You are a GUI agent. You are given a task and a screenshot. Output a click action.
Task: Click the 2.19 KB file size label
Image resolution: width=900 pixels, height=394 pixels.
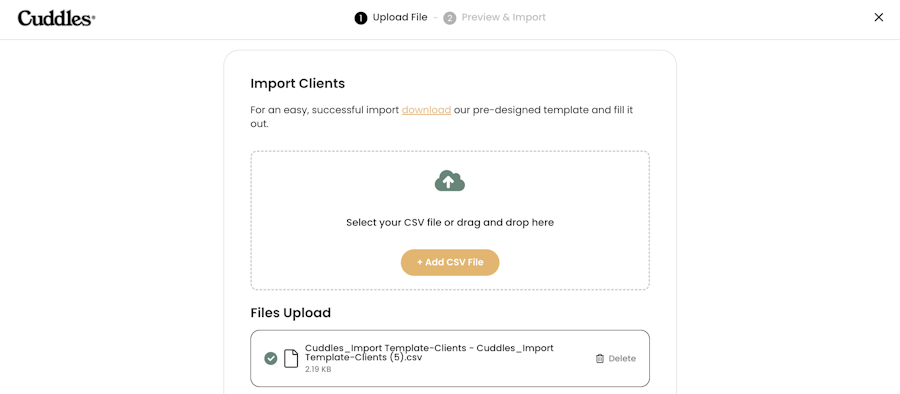tap(318, 369)
